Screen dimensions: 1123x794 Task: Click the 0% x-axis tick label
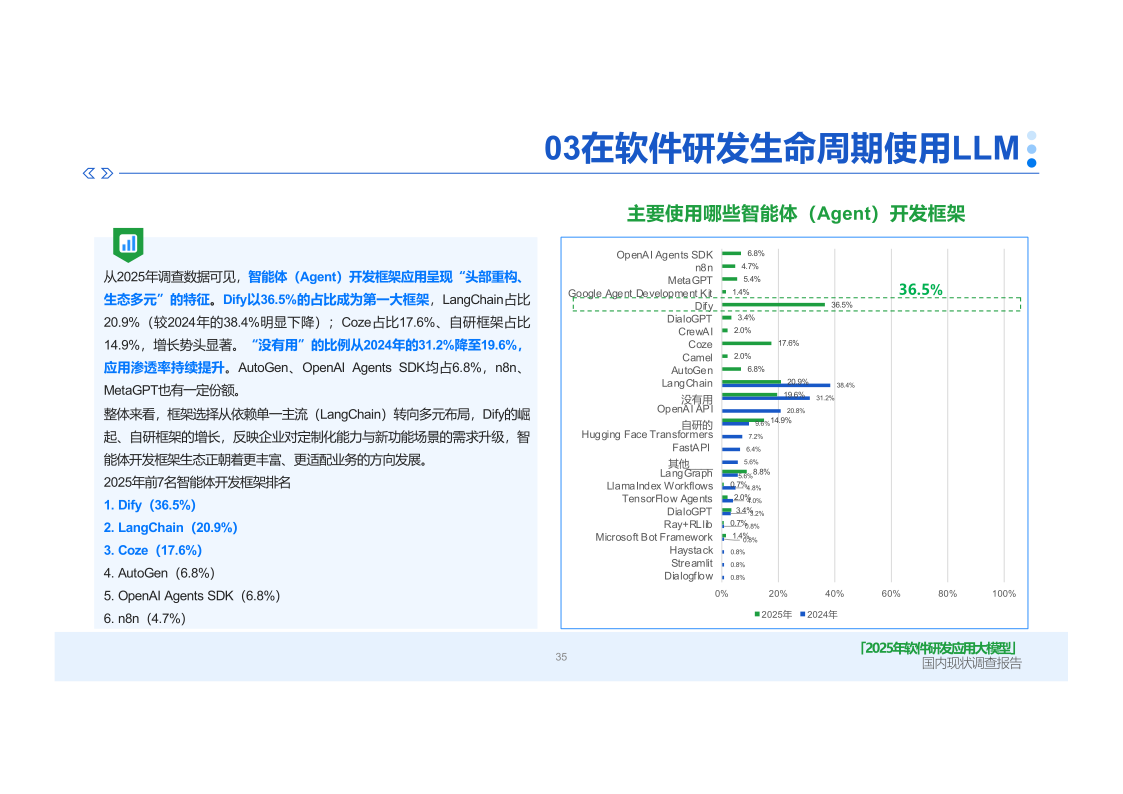coord(722,594)
